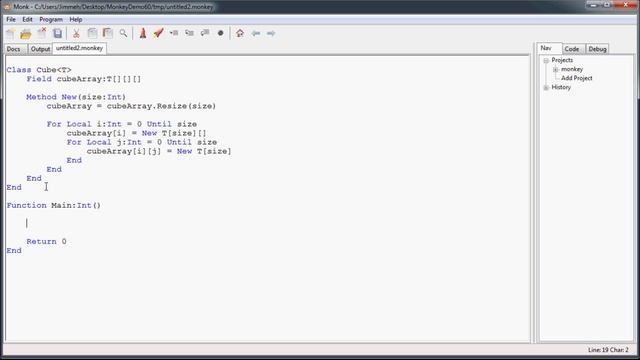The height and width of the screenshot is (360, 640).
Task: Select the History tree item label
Action: [561, 87]
